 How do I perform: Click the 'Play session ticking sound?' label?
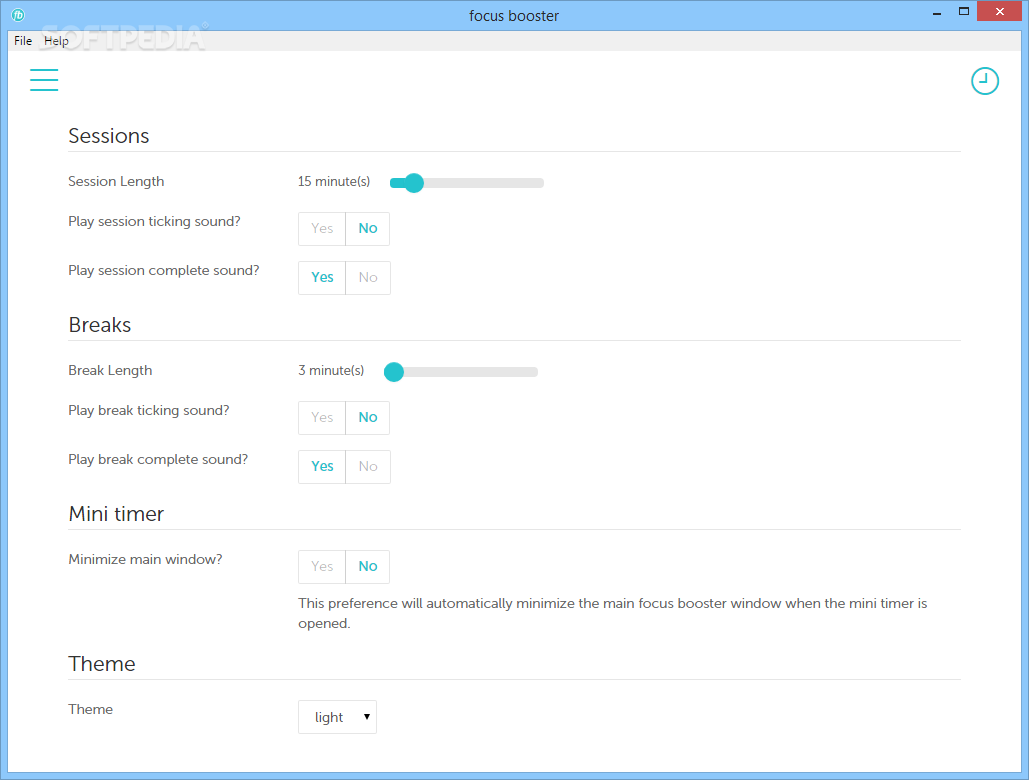click(154, 222)
